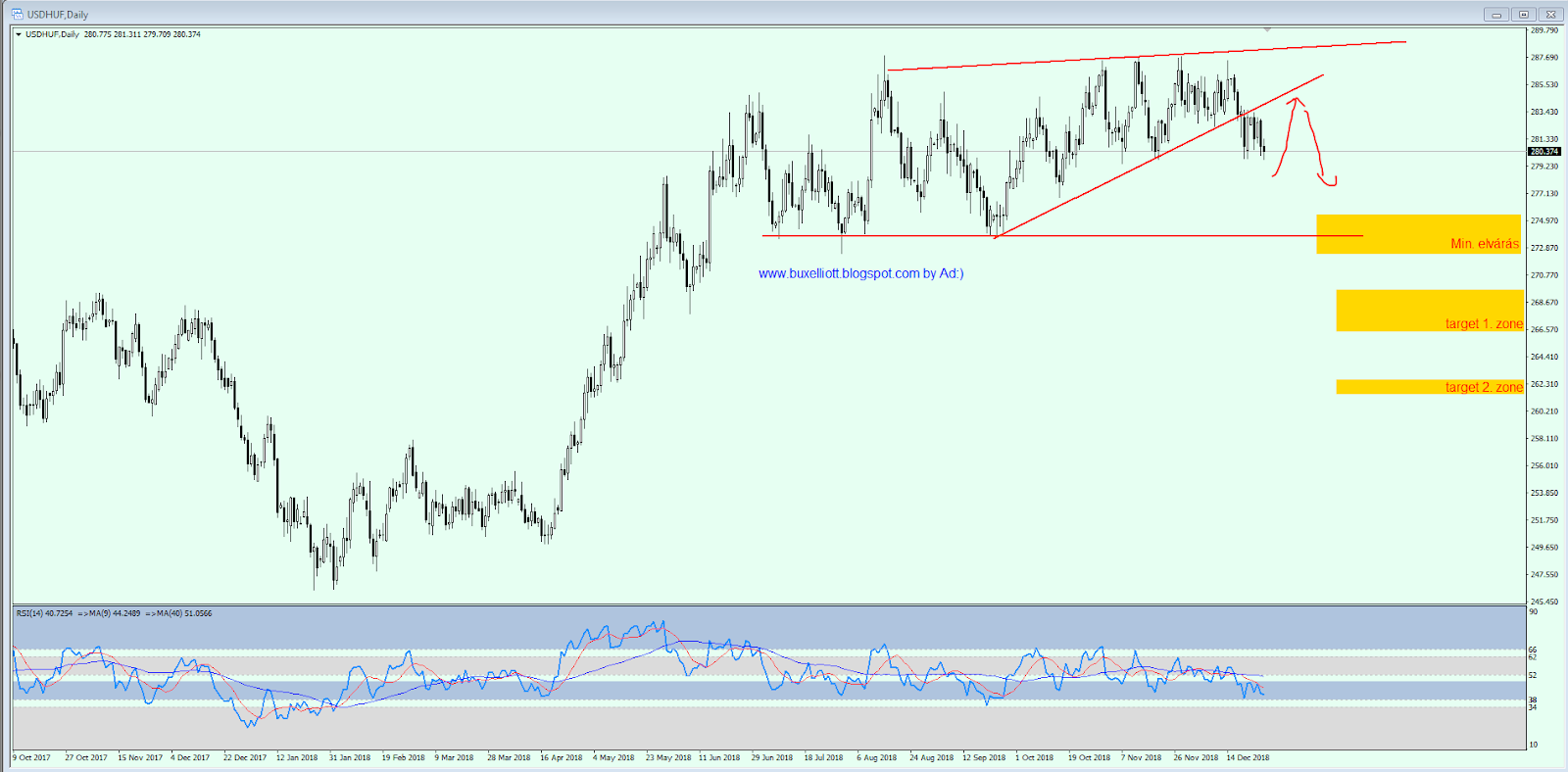Image resolution: width=1568 pixels, height=772 pixels.
Task: Click the RSI scale value 90
Action: (1534, 611)
